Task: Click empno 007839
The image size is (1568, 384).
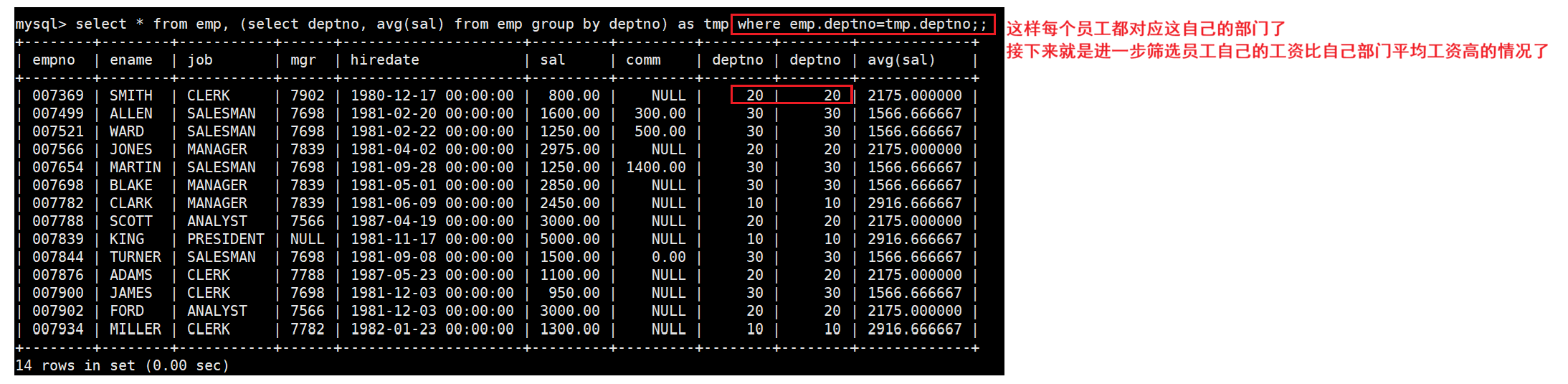Action: (58, 239)
